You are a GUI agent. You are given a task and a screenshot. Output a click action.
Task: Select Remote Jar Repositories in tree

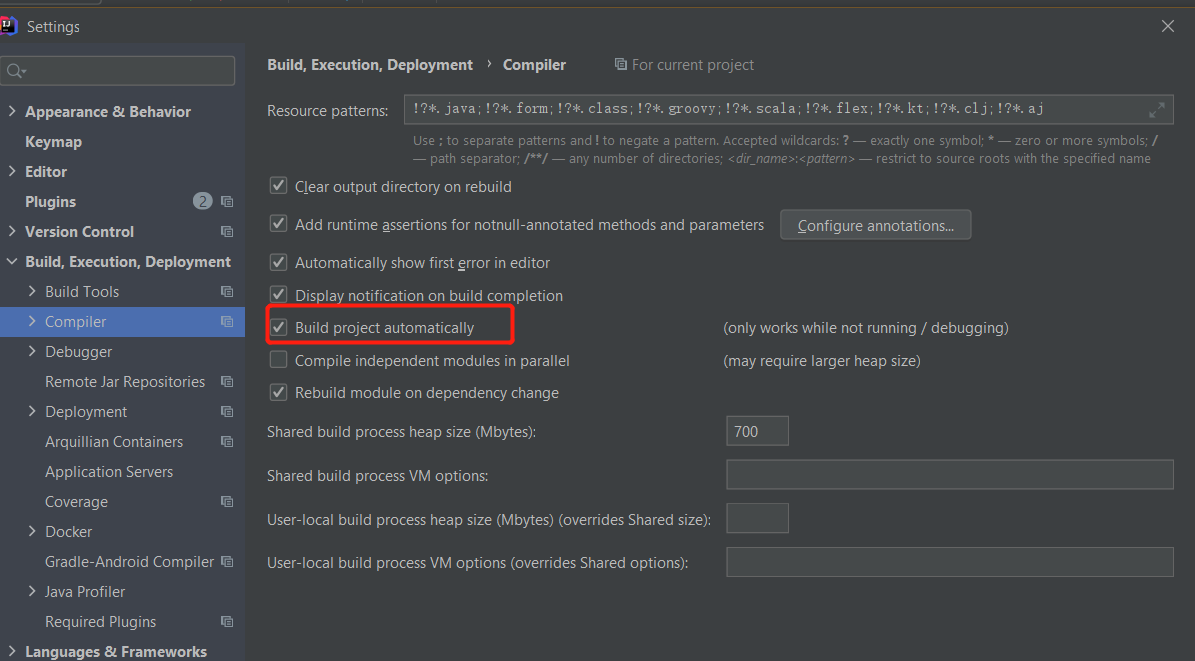click(125, 381)
